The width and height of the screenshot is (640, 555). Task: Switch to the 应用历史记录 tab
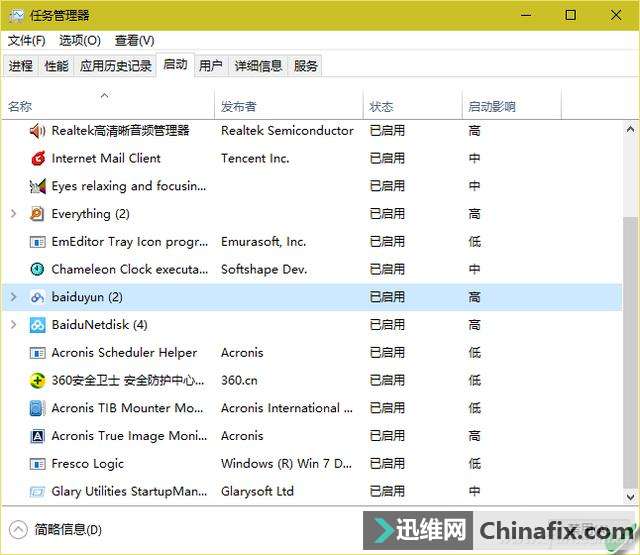coord(116,66)
